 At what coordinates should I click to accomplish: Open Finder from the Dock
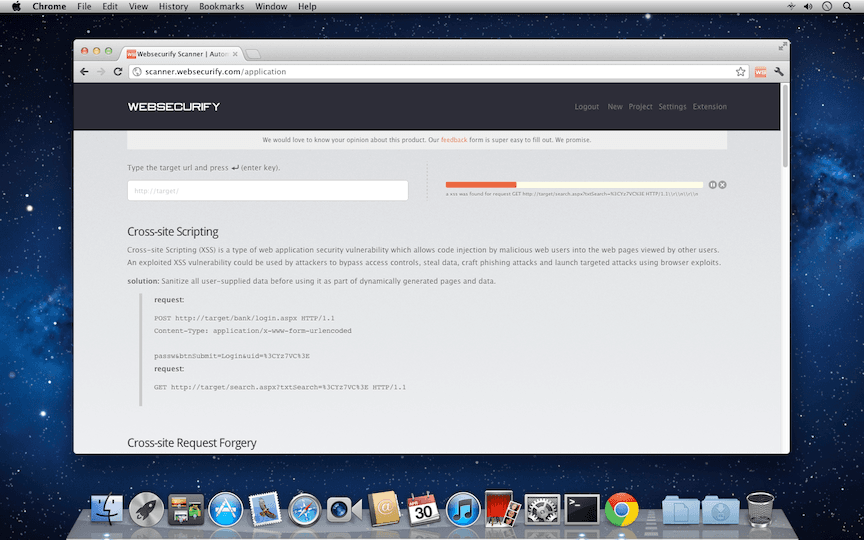tap(107, 509)
